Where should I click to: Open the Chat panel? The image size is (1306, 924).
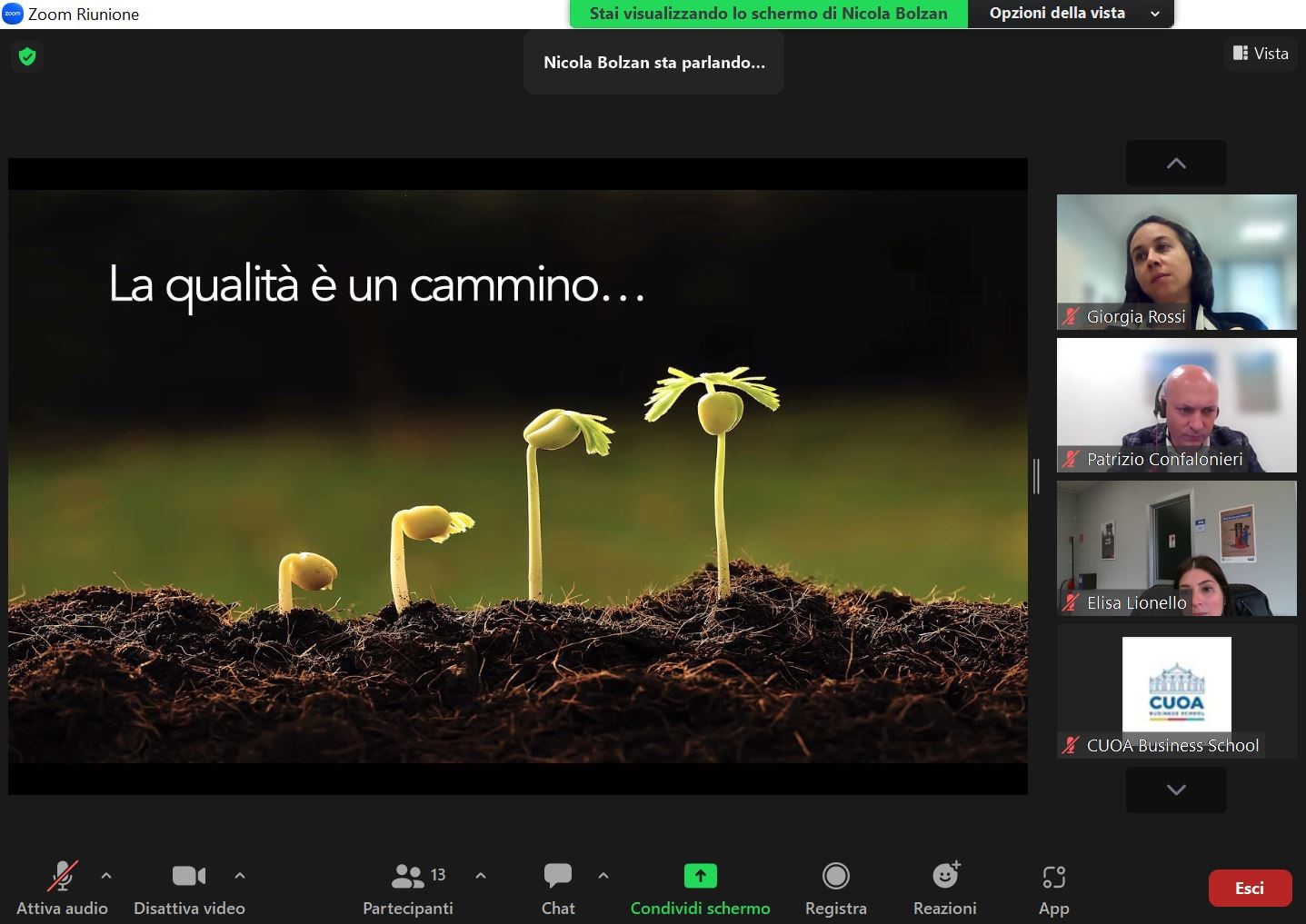(557, 888)
